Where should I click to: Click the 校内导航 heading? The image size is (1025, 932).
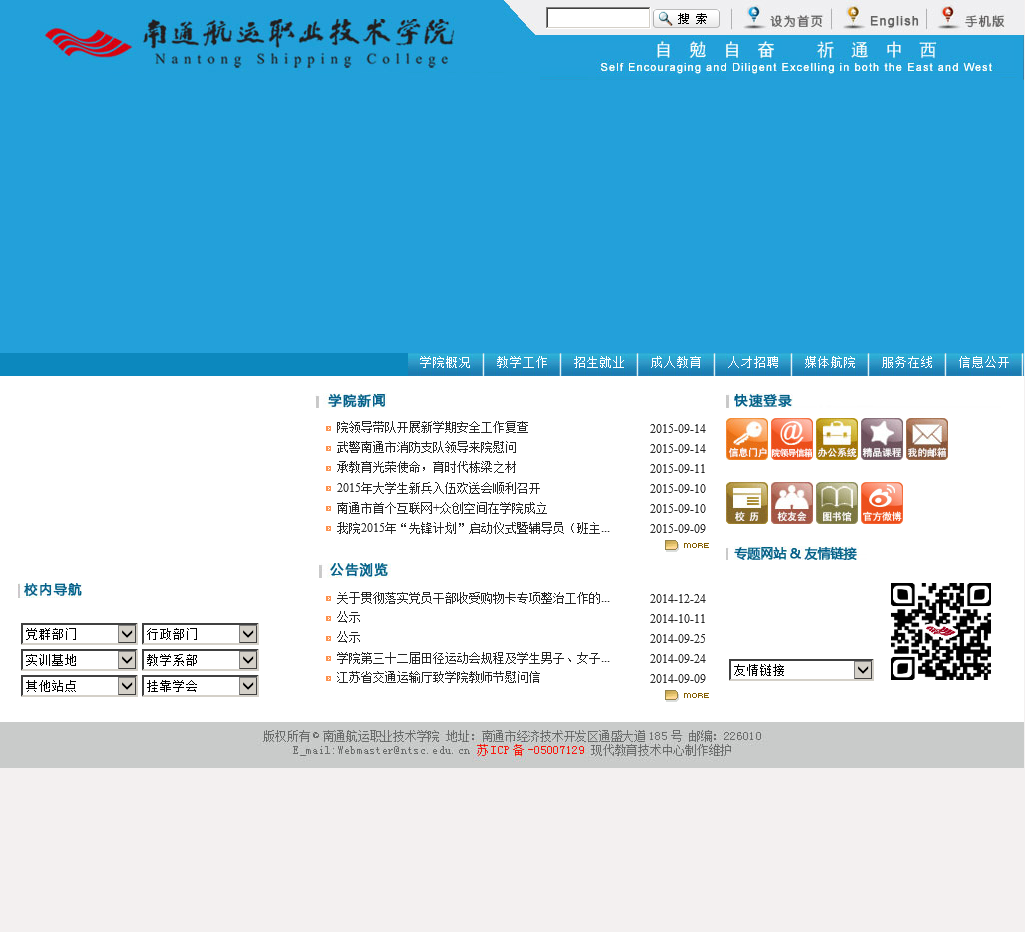[52, 590]
